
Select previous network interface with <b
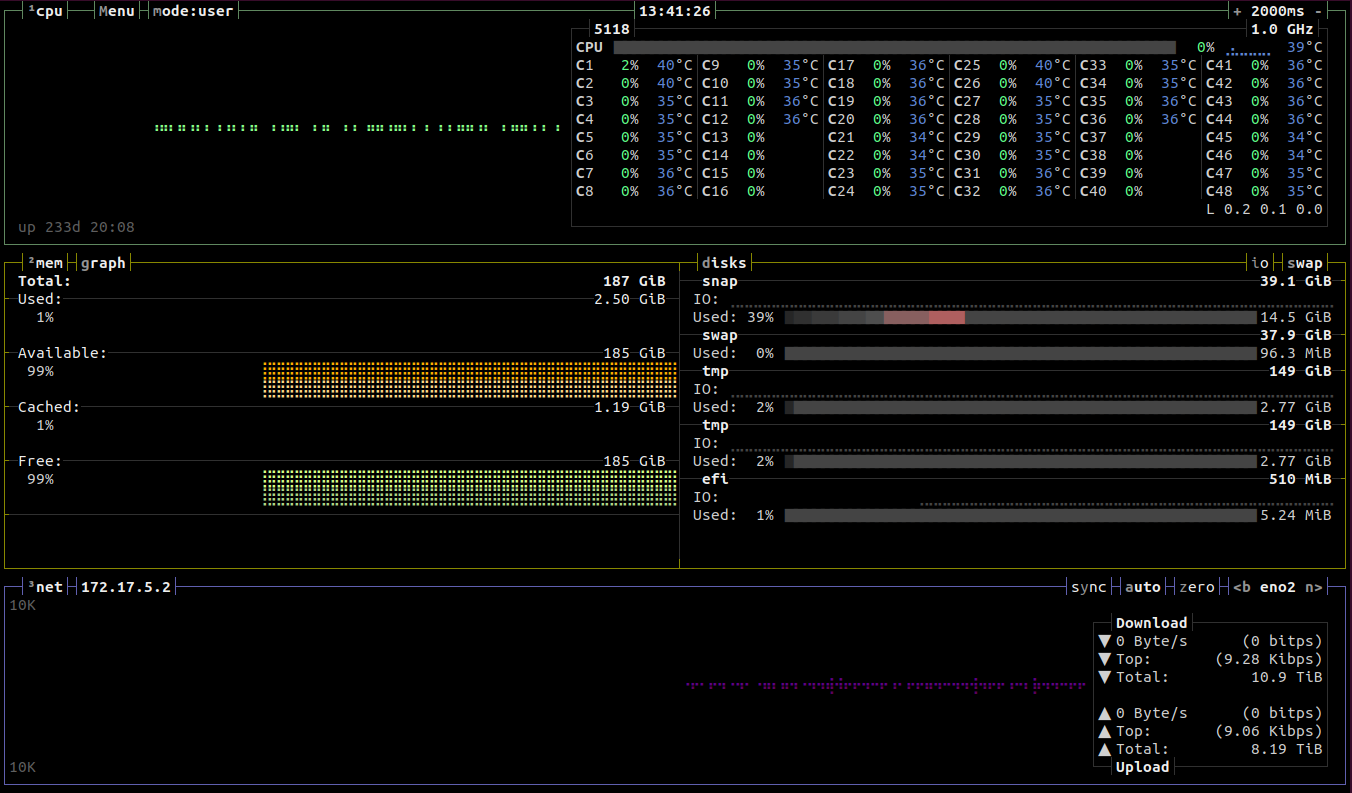click(x=1242, y=587)
